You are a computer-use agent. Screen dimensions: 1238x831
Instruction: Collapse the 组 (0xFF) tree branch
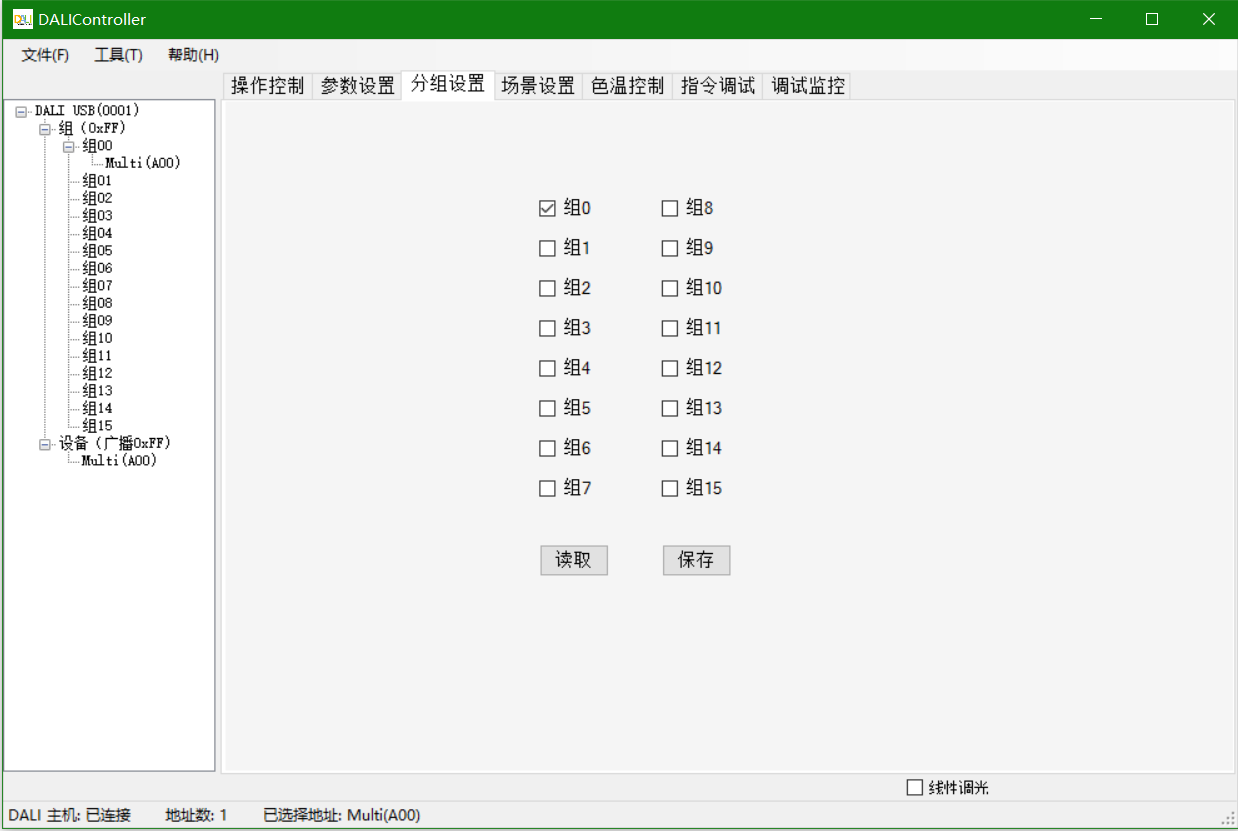tap(45, 129)
